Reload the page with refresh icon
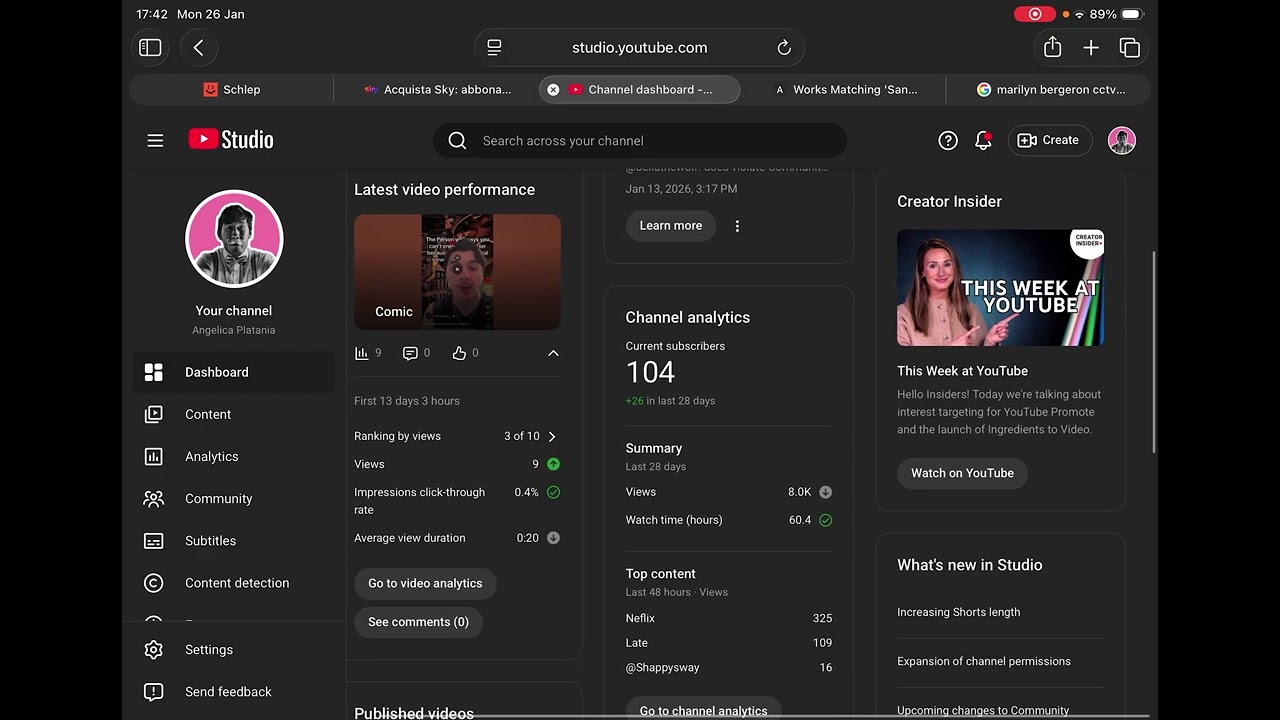 [784, 47]
